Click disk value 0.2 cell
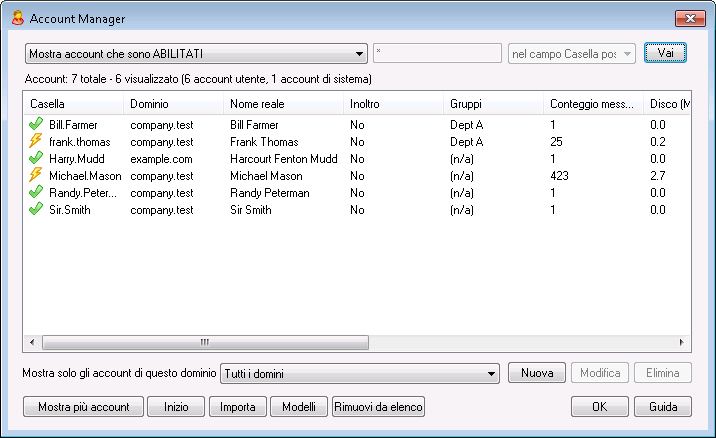The height and width of the screenshot is (438, 716). click(658, 142)
